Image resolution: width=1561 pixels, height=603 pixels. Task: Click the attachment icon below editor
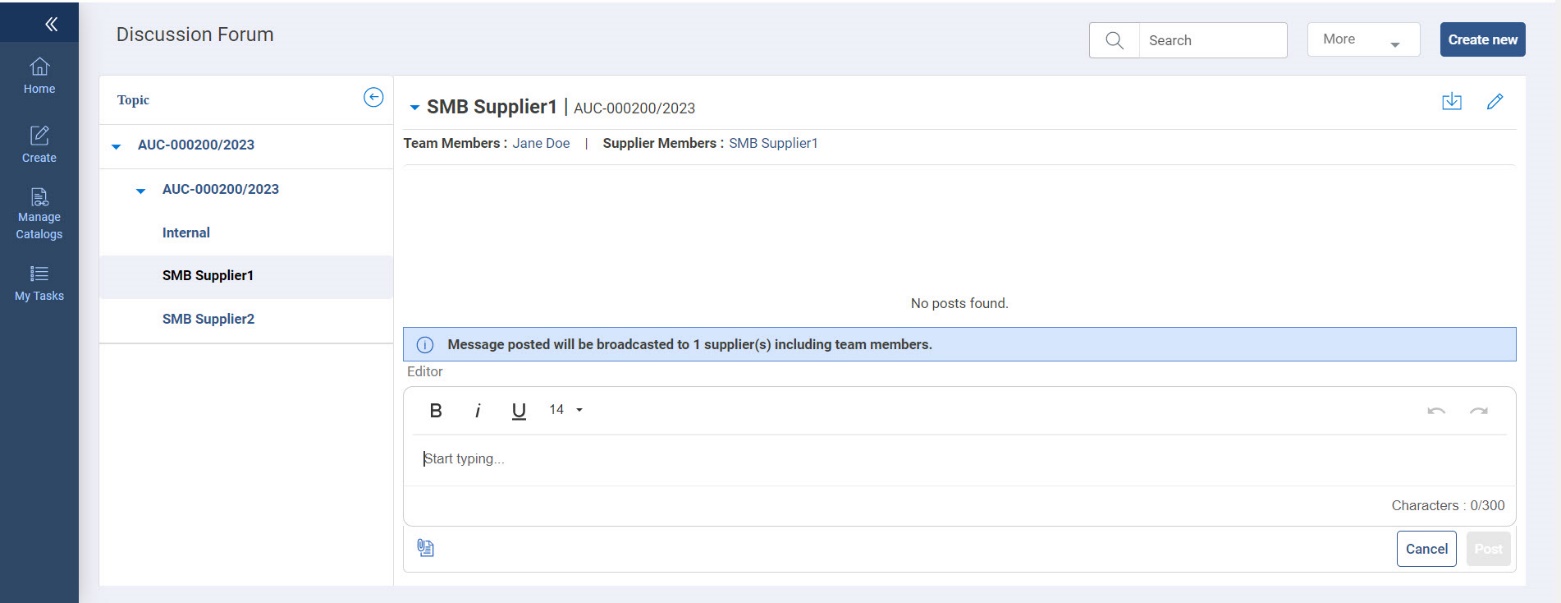425,547
